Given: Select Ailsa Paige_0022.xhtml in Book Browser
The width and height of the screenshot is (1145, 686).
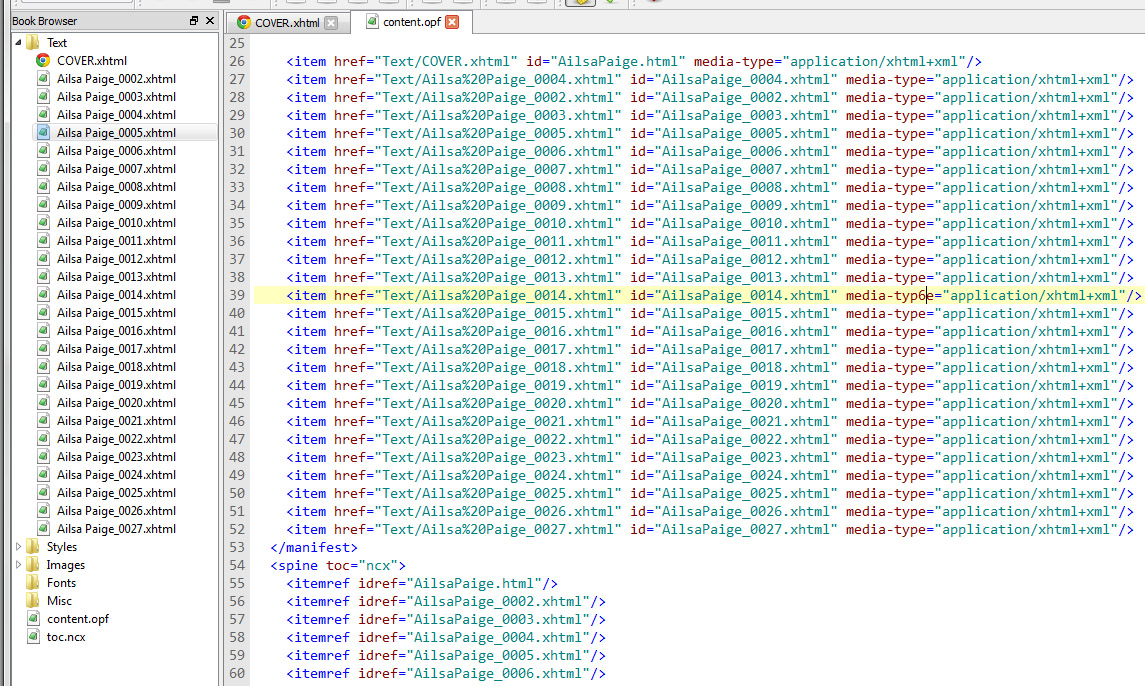Looking at the screenshot, I should (116, 439).
